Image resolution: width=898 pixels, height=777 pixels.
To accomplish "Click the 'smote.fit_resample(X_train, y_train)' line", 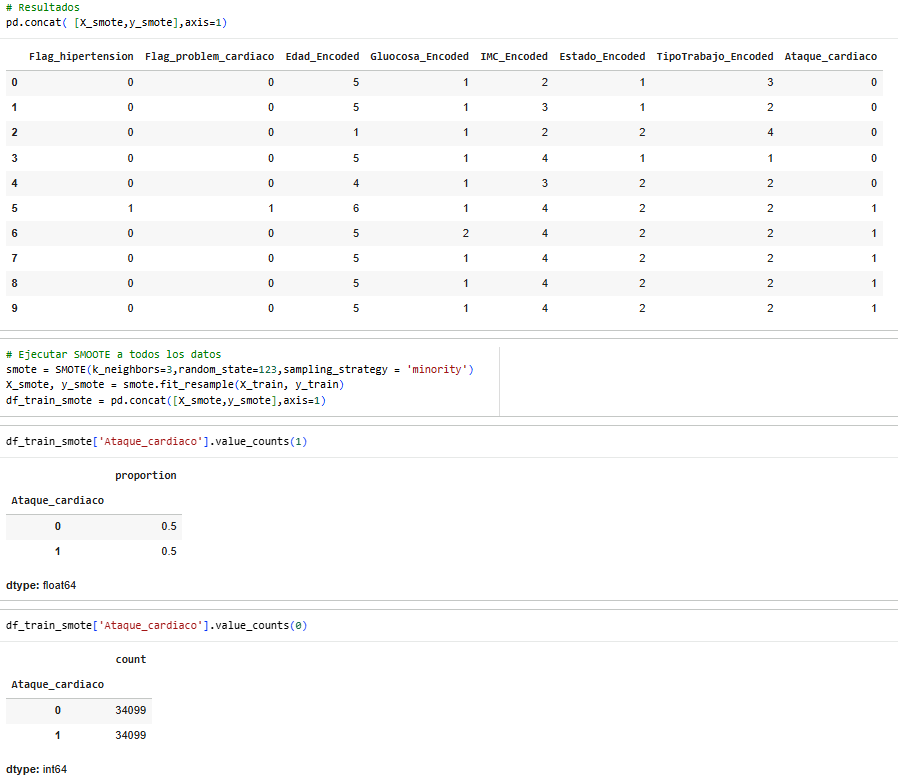I will coord(175,384).
